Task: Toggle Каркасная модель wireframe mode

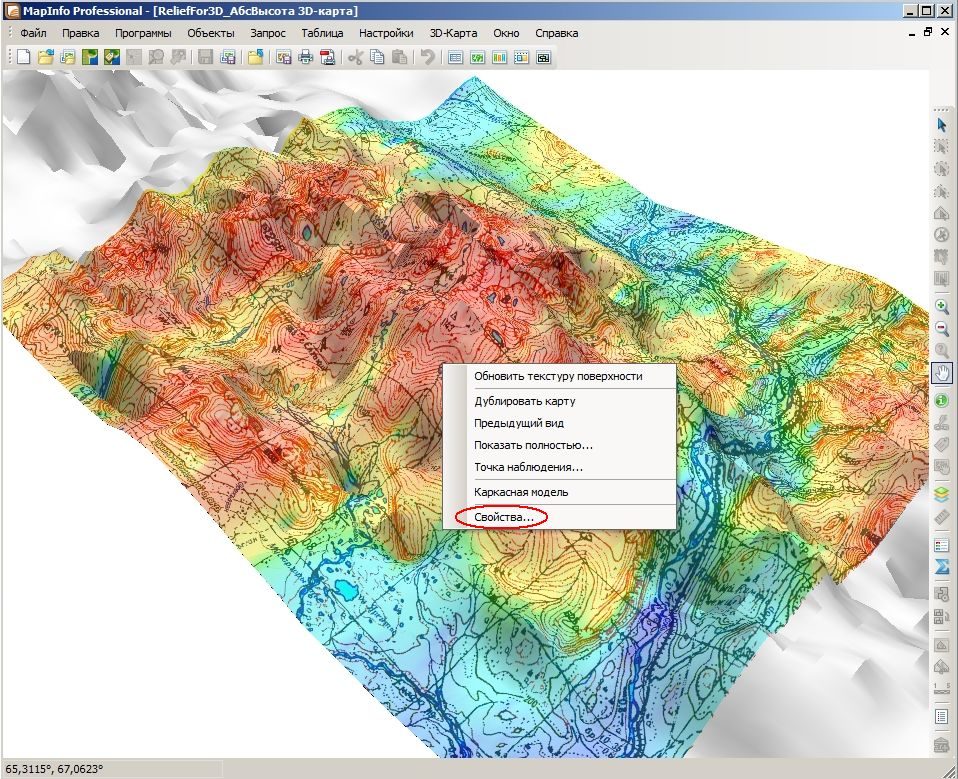Action: tap(521, 492)
